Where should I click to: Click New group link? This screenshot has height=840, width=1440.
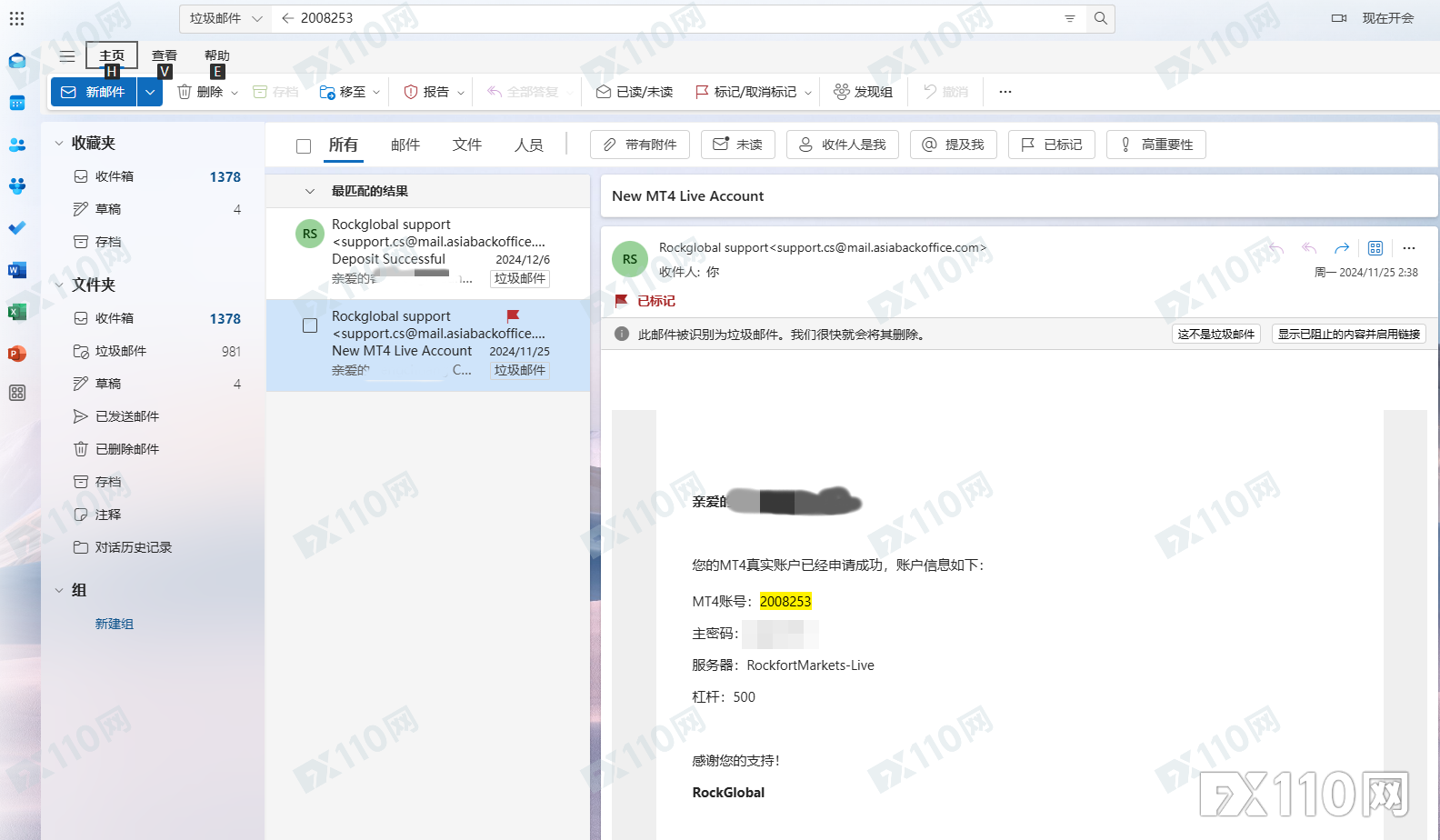[115, 624]
